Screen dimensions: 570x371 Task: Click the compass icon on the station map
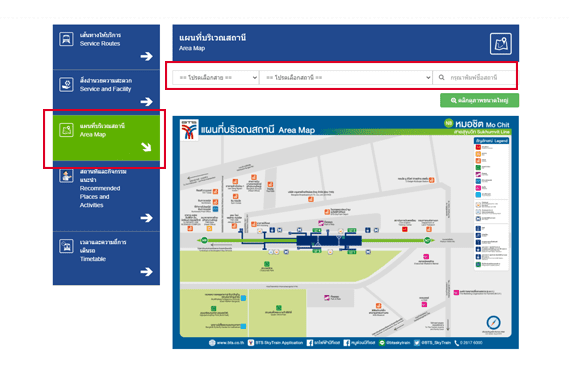[x=493, y=322]
